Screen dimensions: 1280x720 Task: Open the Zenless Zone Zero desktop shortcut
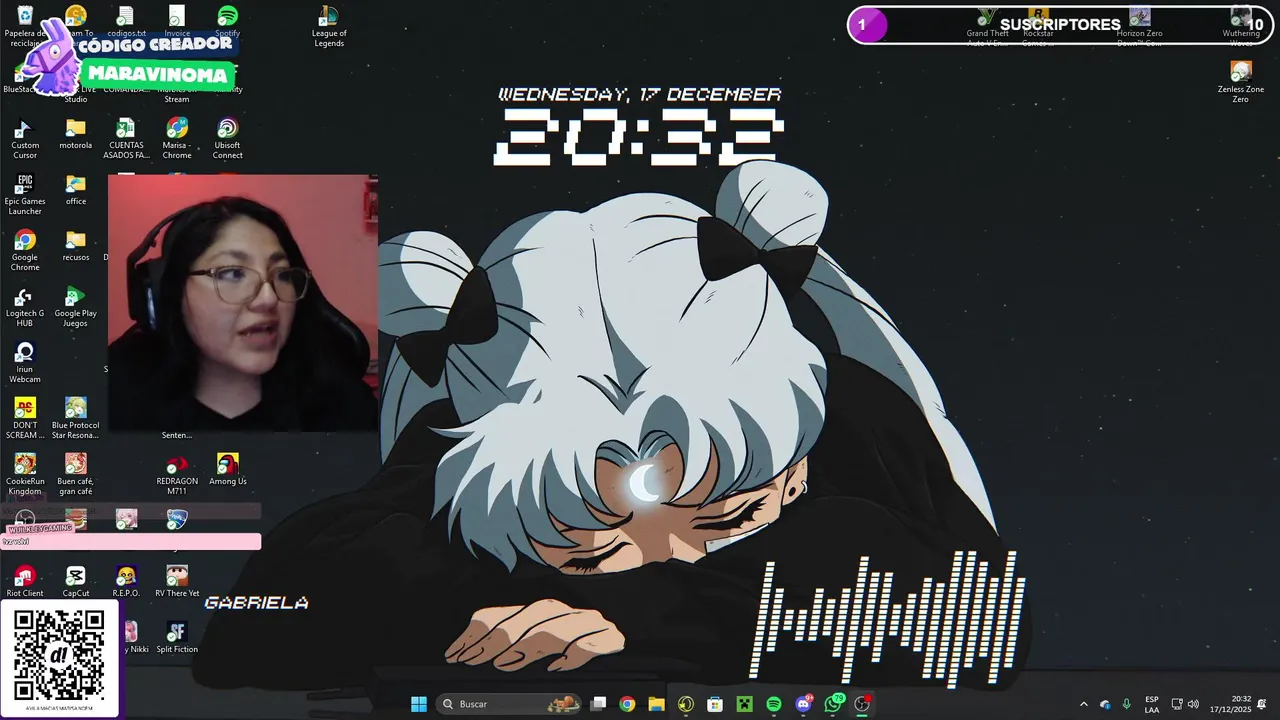[1241, 82]
